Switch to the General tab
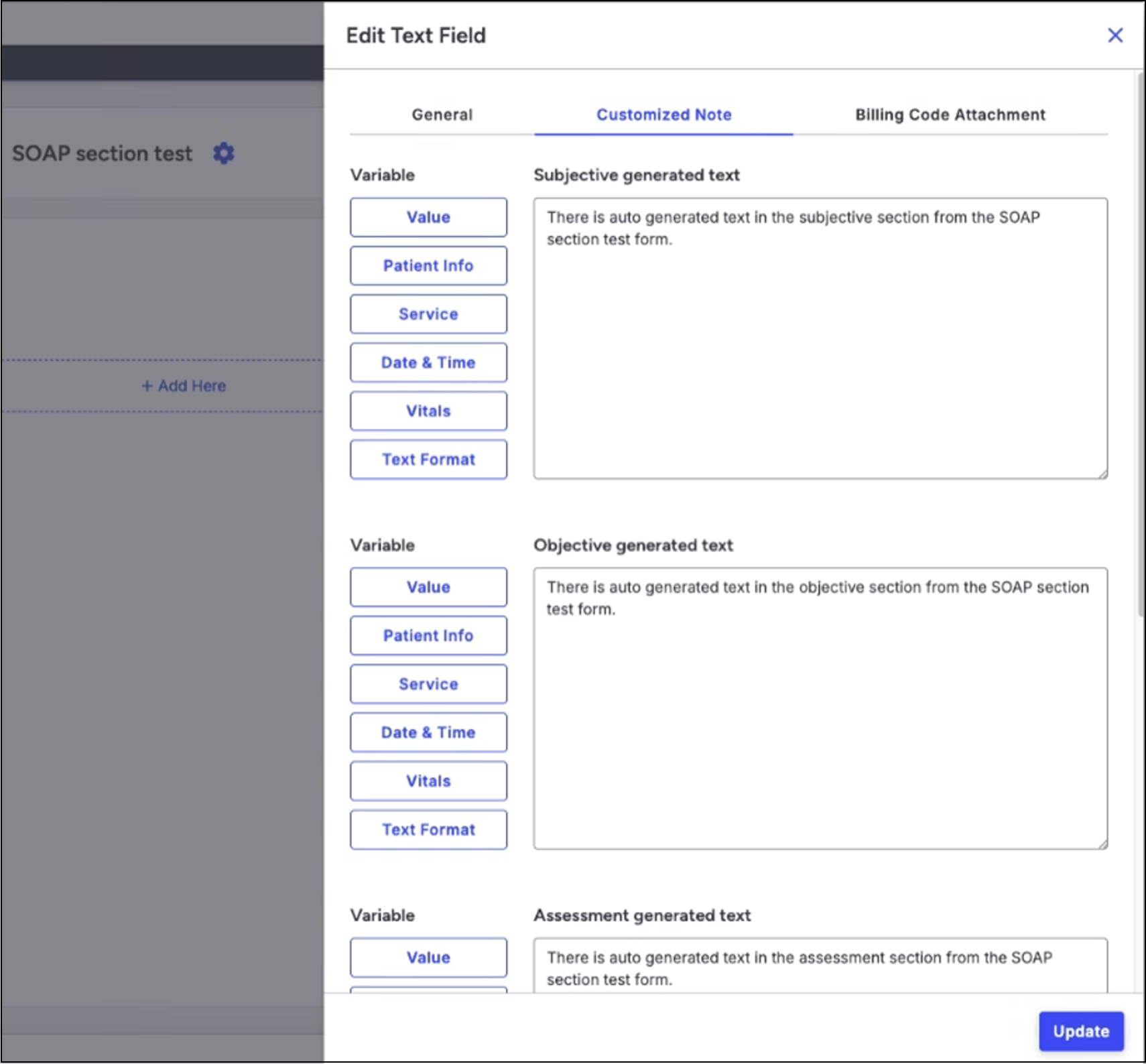This screenshot has width=1146, height=1064. click(x=442, y=115)
